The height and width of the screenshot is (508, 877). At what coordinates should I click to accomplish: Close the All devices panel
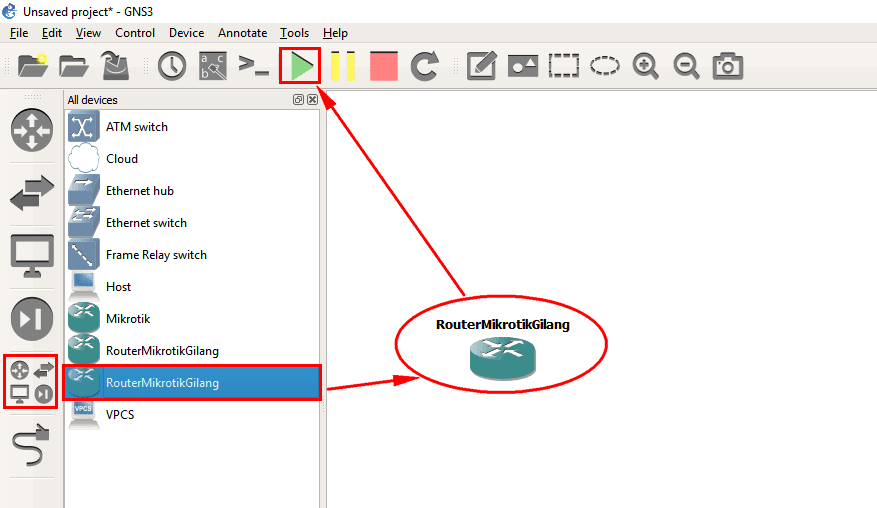click(313, 100)
